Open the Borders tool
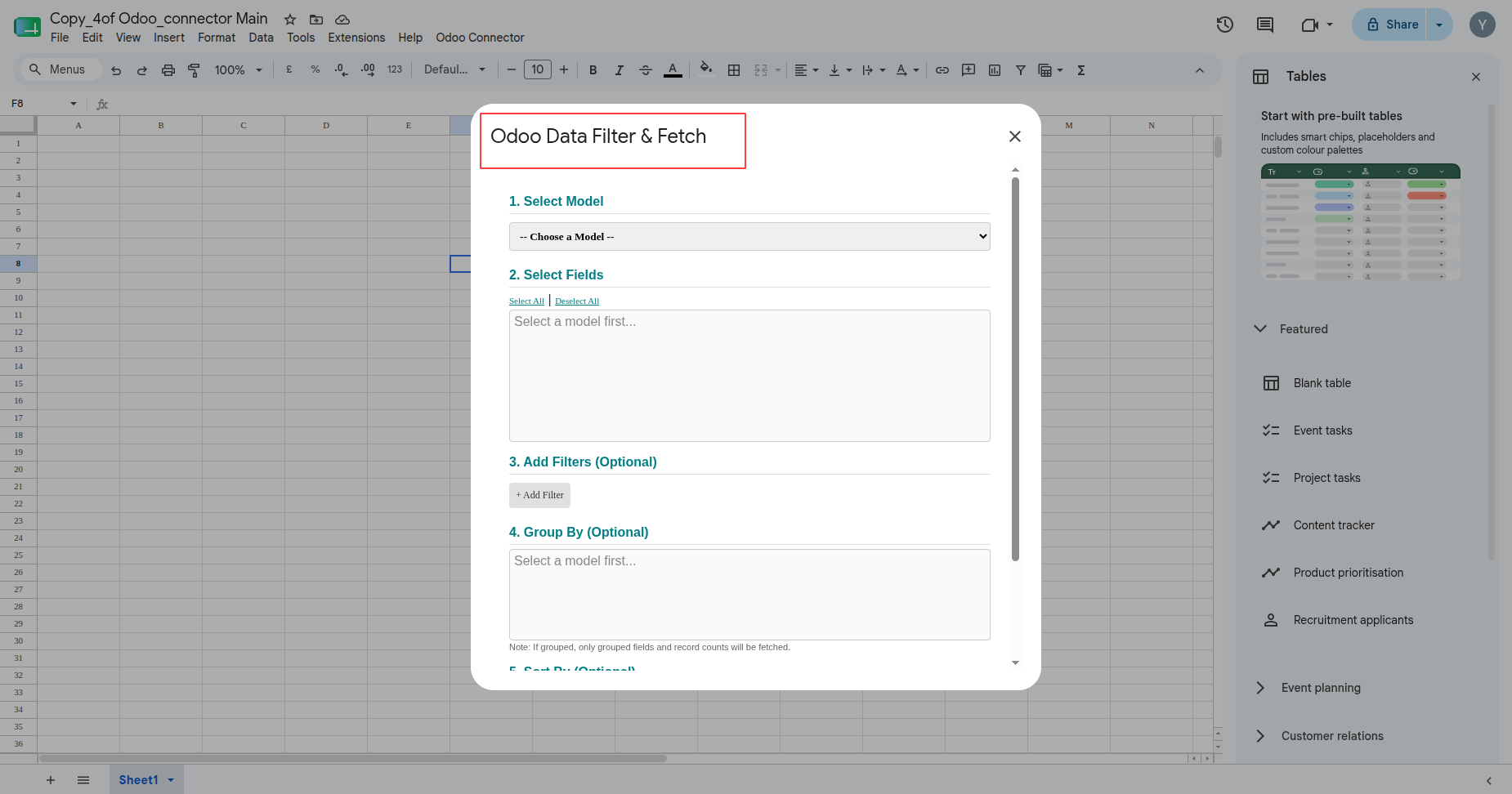Viewport: 1512px width, 794px height. pos(734,70)
